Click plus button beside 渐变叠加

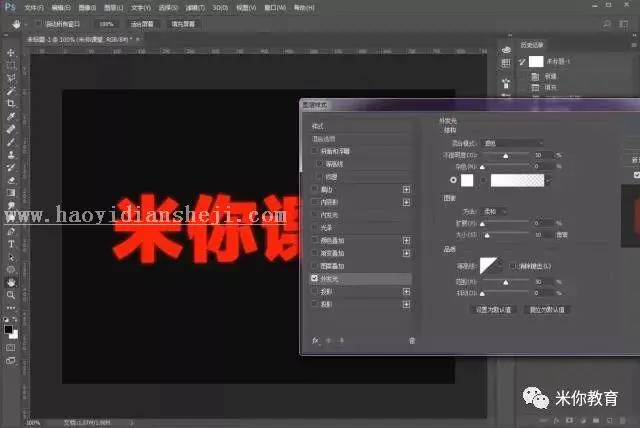tap(406, 253)
